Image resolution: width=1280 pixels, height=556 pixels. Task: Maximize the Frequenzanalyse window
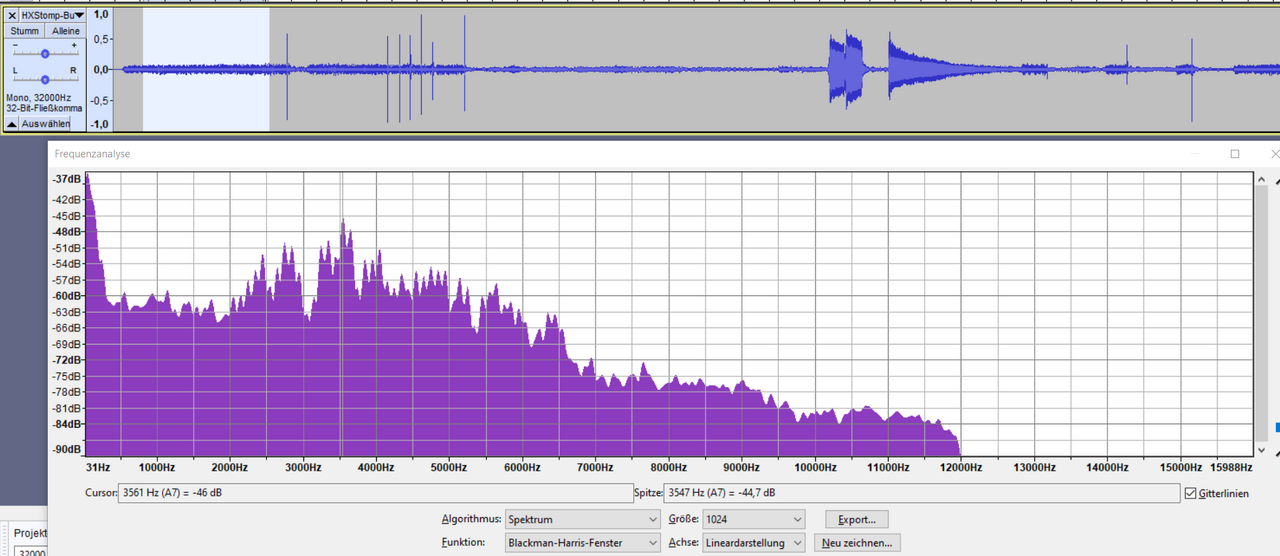coord(1235,154)
